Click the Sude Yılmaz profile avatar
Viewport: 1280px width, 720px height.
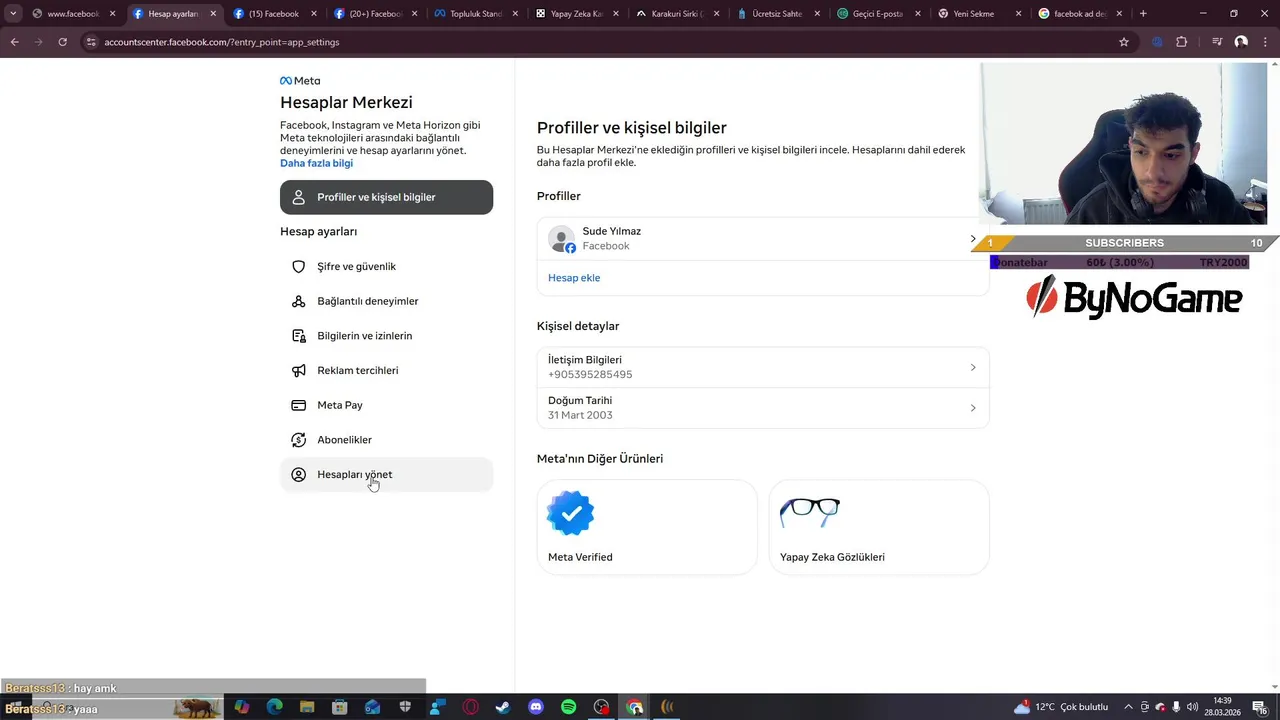[562, 239]
